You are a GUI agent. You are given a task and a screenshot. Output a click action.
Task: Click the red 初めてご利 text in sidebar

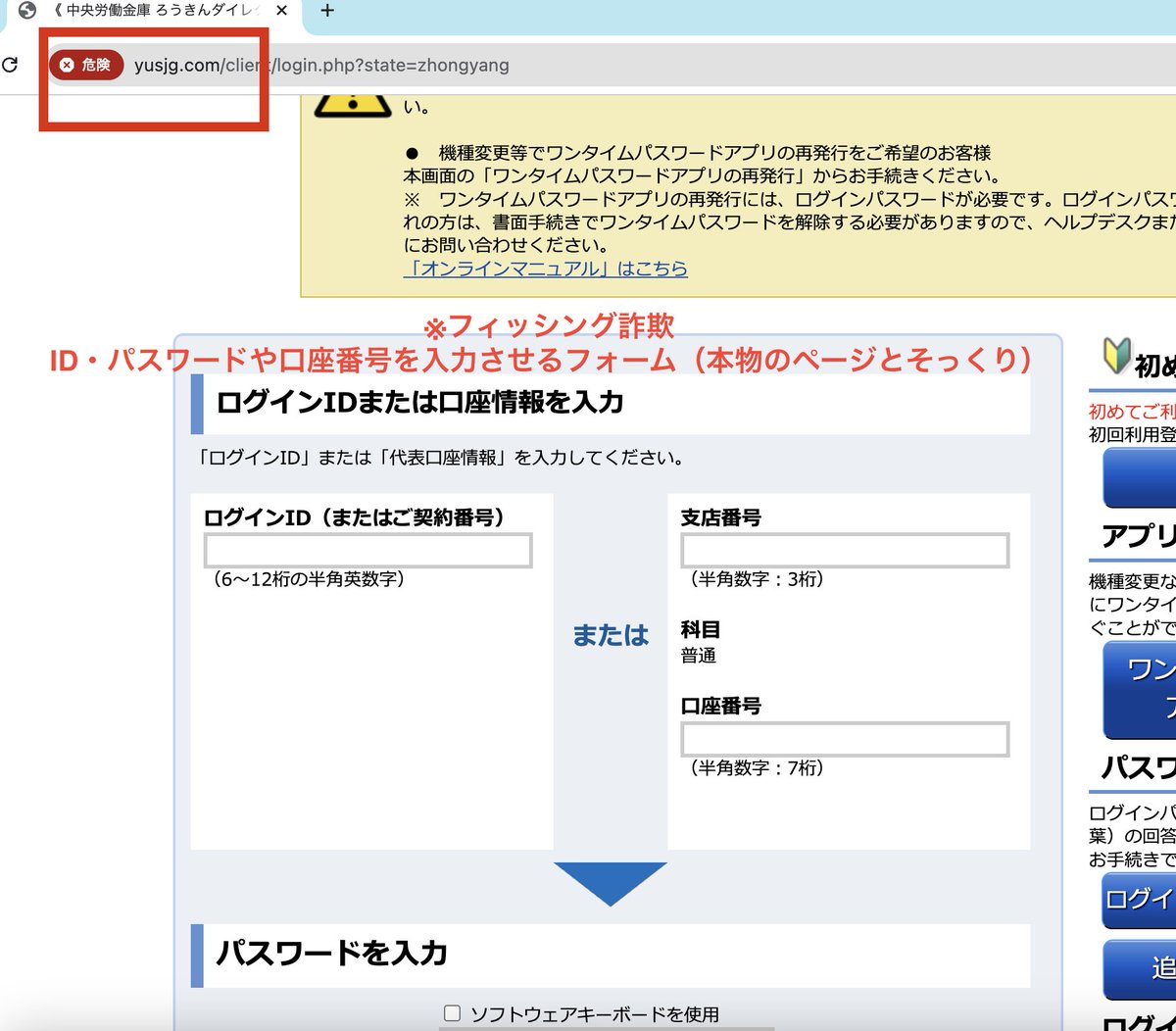click(x=1132, y=413)
